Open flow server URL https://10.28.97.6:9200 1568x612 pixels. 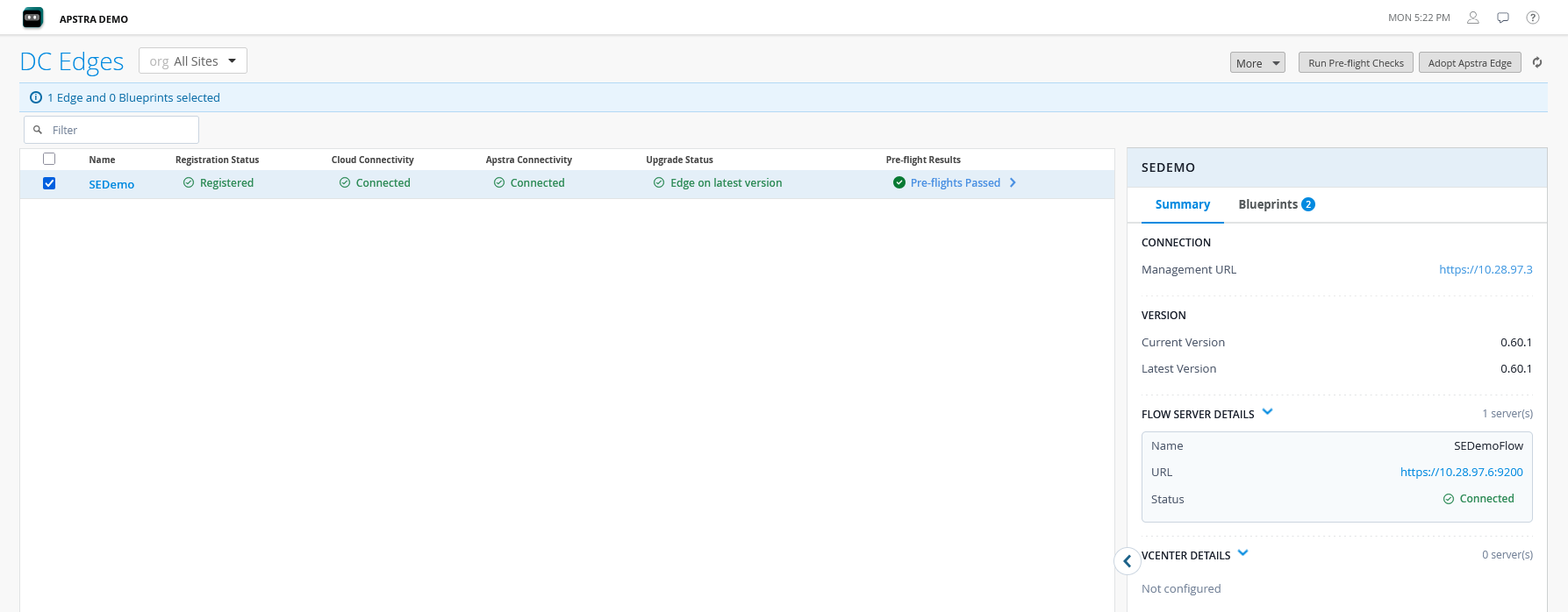1461,472
